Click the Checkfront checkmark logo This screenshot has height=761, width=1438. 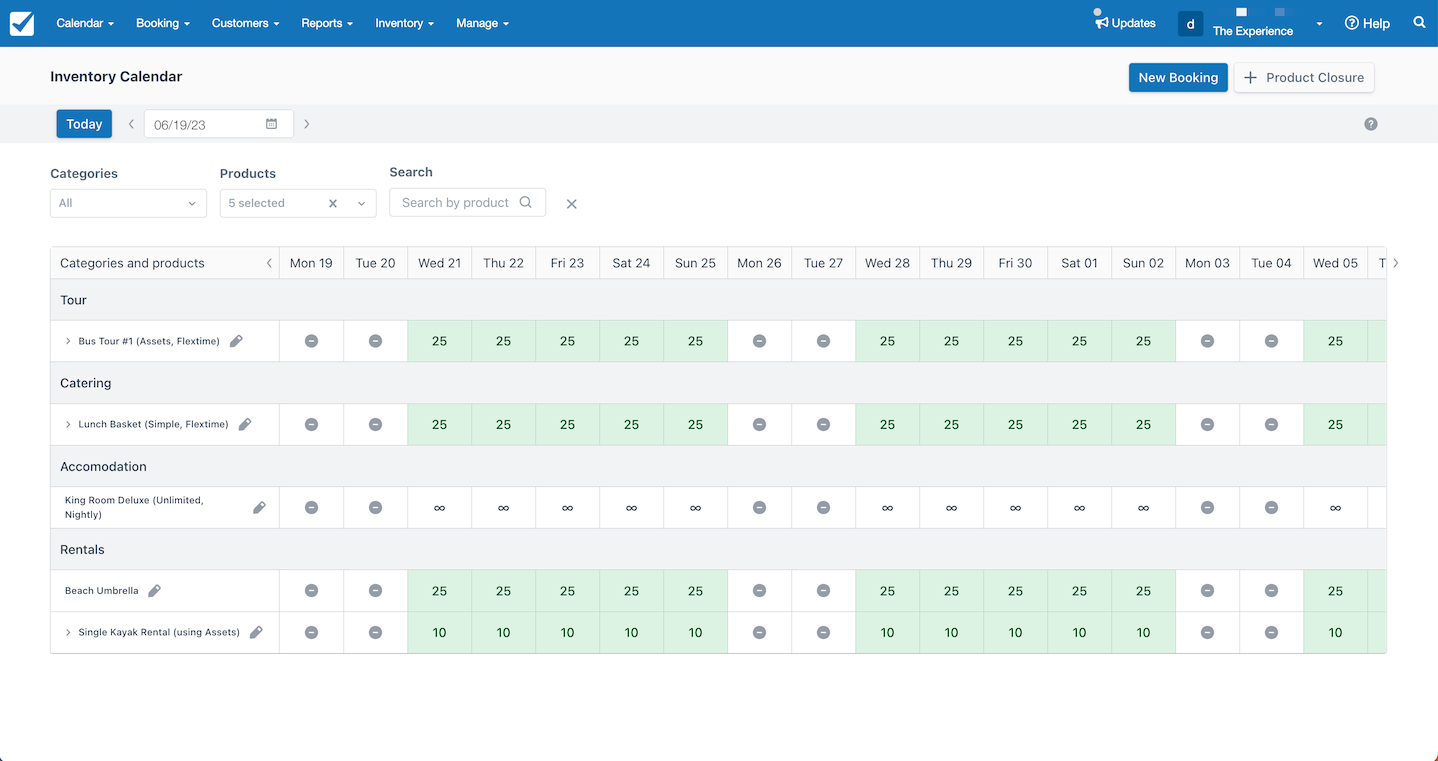pos(22,23)
